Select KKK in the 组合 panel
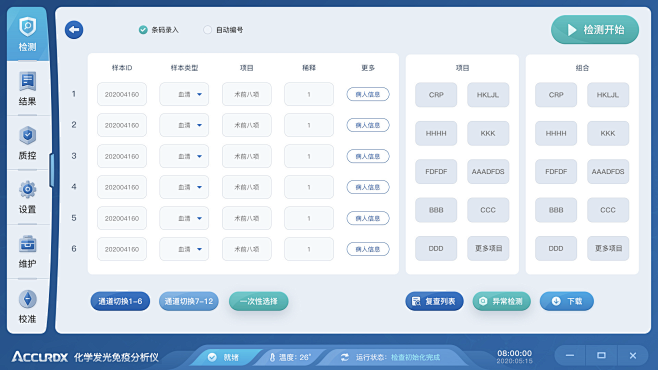This screenshot has height=370, width=658. tap(608, 133)
